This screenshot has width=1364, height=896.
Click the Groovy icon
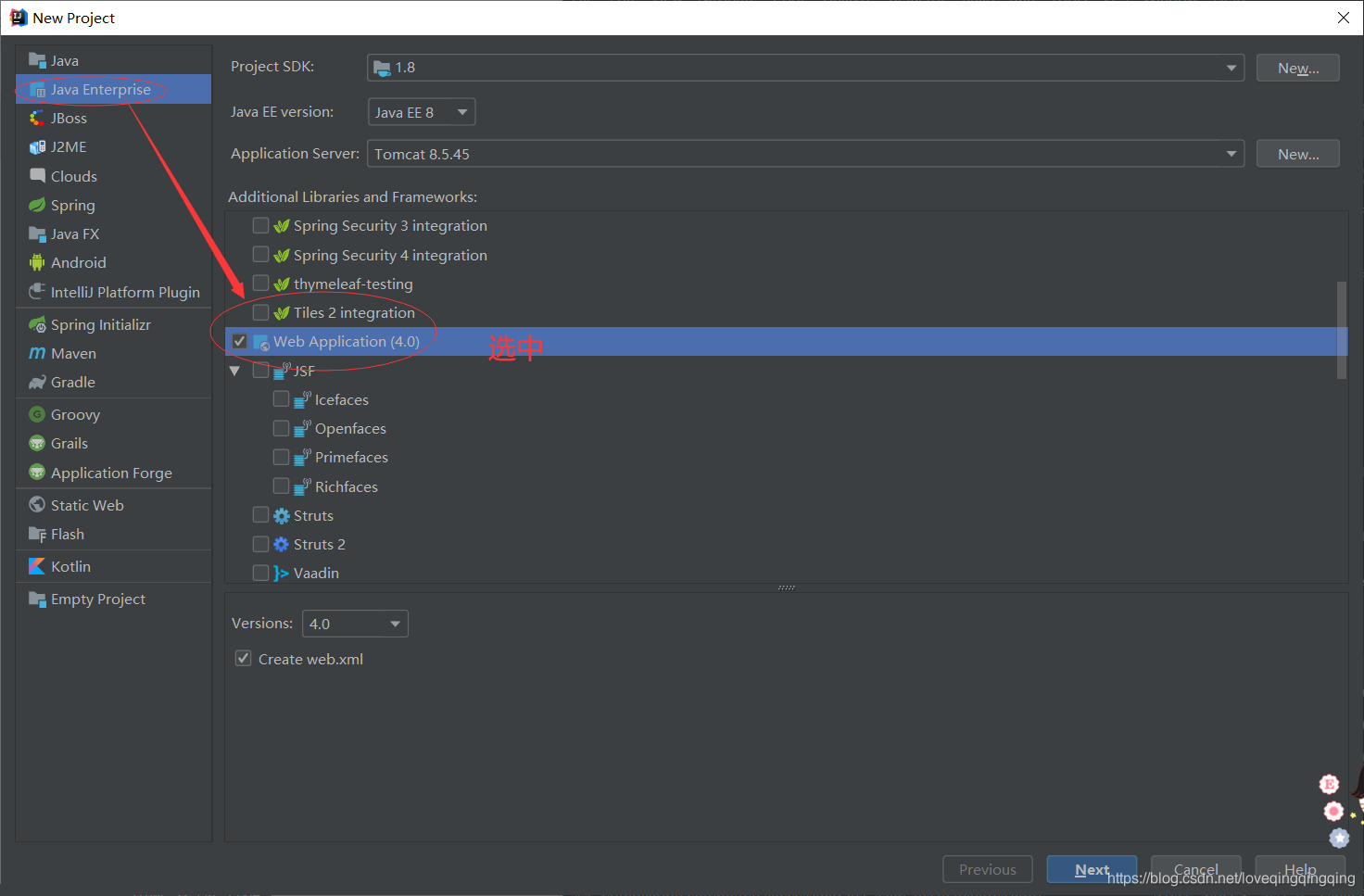[37, 414]
